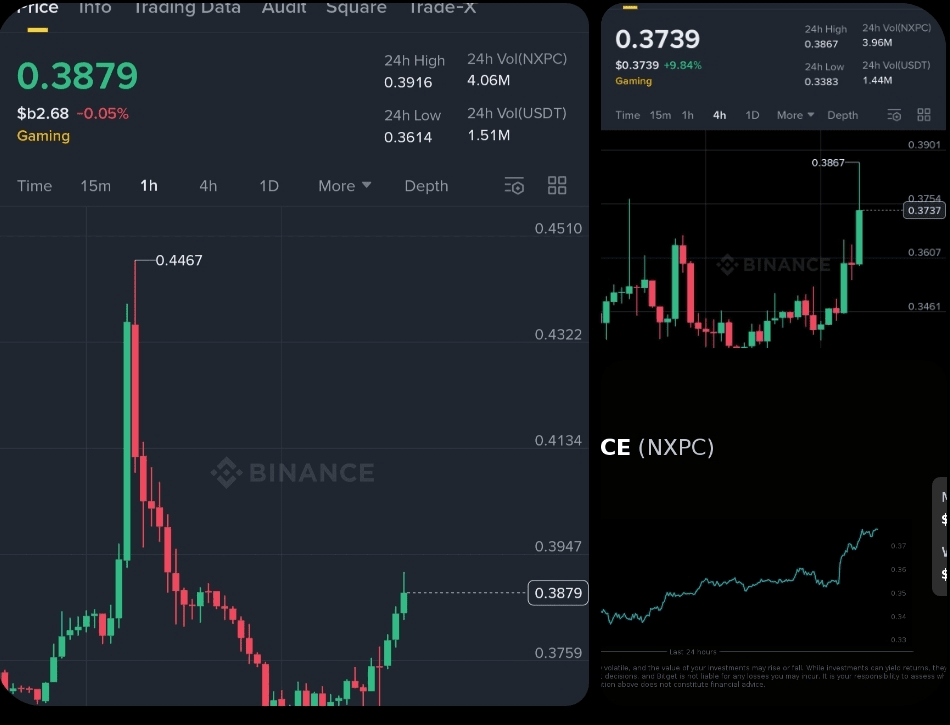Image resolution: width=950 pixels, height=725 pixels.
Task: Click the 0.3739 price heading
Action: [657, 39]
